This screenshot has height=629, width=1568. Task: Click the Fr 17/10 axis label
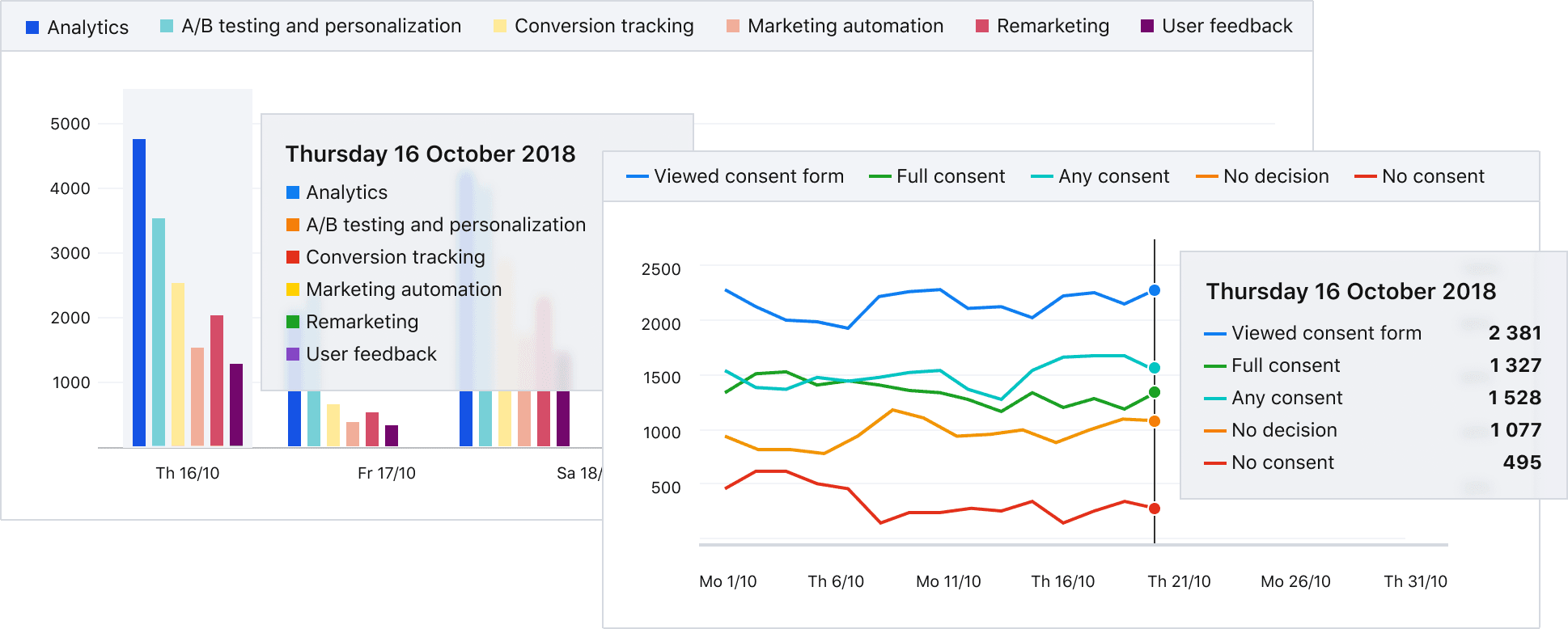pos(387,473)
